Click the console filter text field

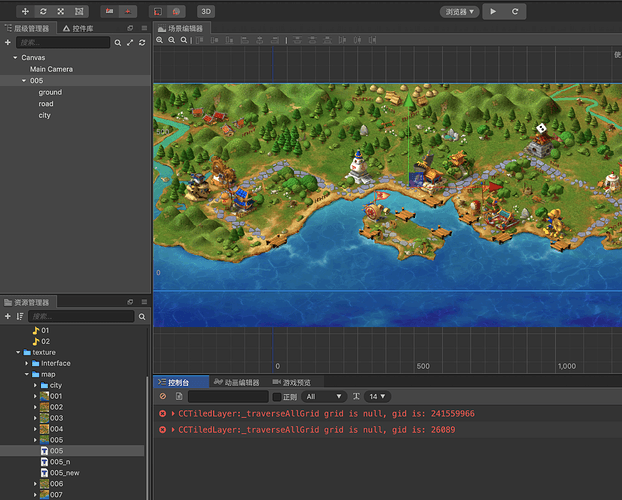(x=226, y=397)
